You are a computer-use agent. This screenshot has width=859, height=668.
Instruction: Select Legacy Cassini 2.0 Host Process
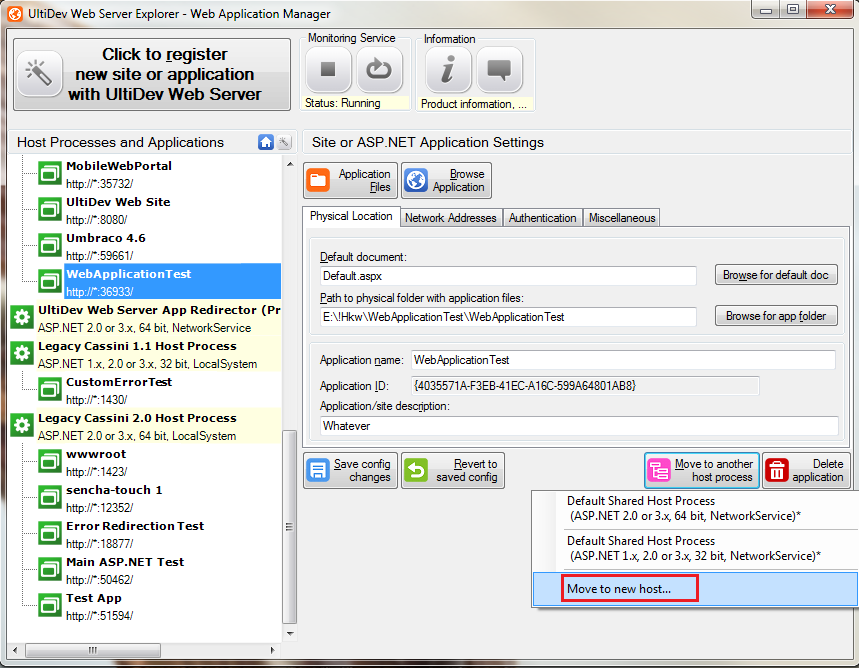(147, 426)
